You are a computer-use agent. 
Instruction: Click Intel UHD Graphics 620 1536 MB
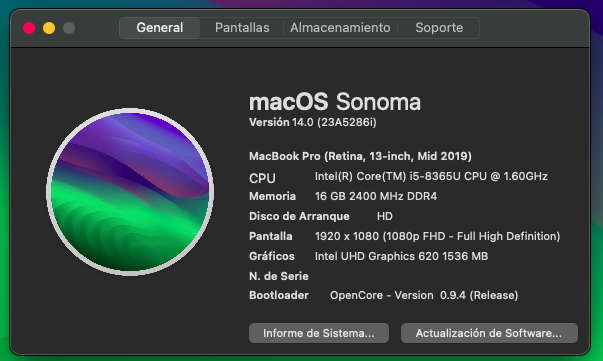click(x=401, y=256)
